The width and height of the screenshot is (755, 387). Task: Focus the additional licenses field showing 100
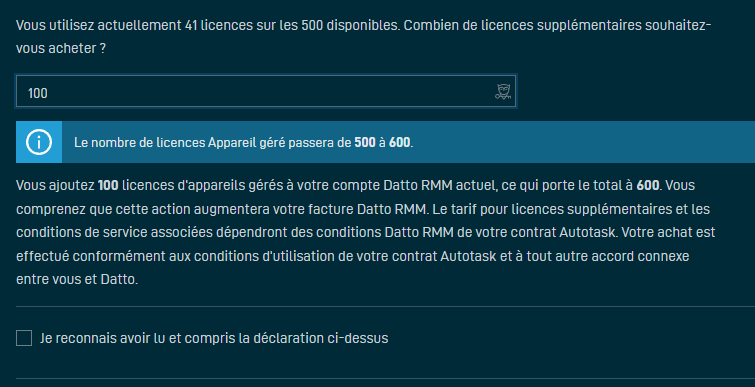pos(266,91)
